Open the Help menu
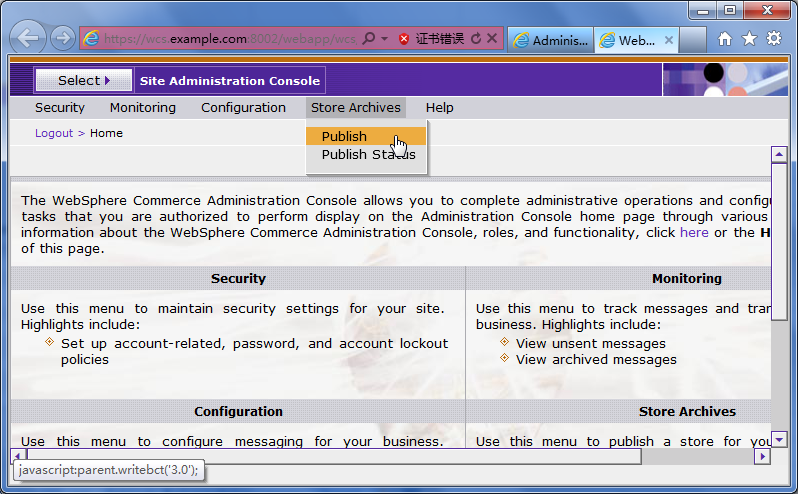The width and height of the screenshot is (798, 494). point(440,108)
